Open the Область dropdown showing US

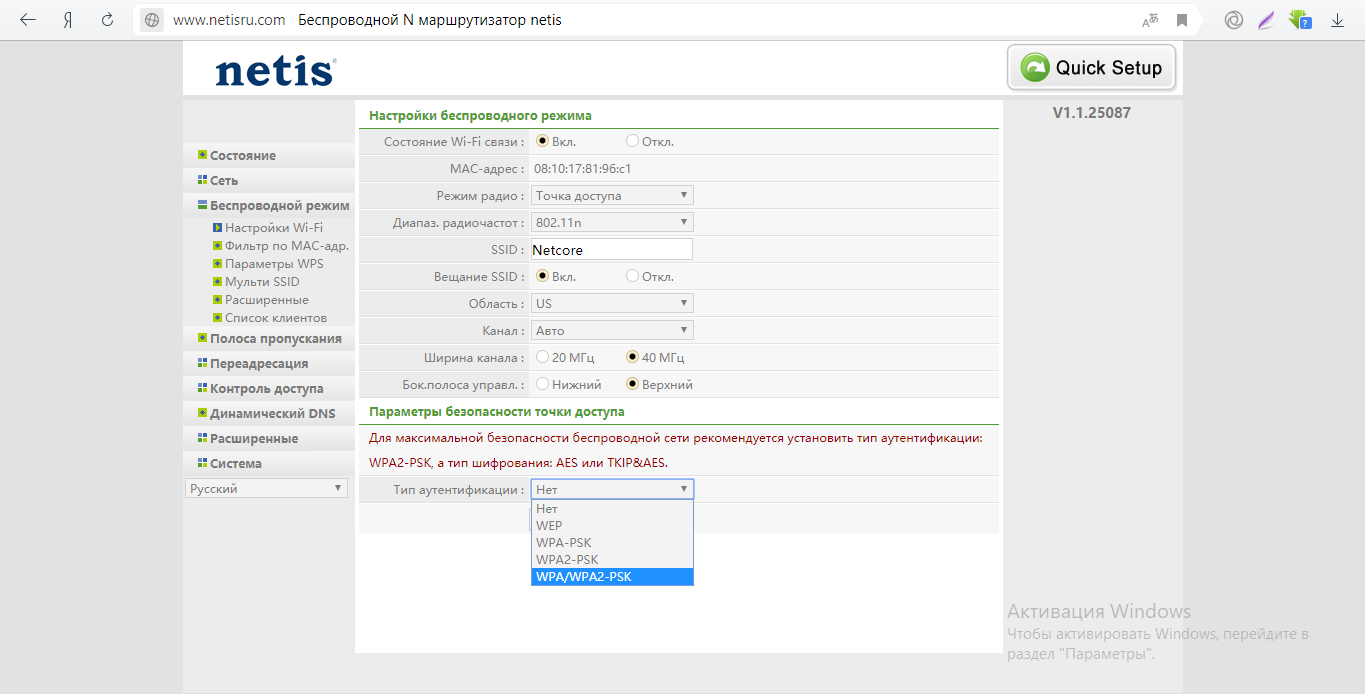612,303
